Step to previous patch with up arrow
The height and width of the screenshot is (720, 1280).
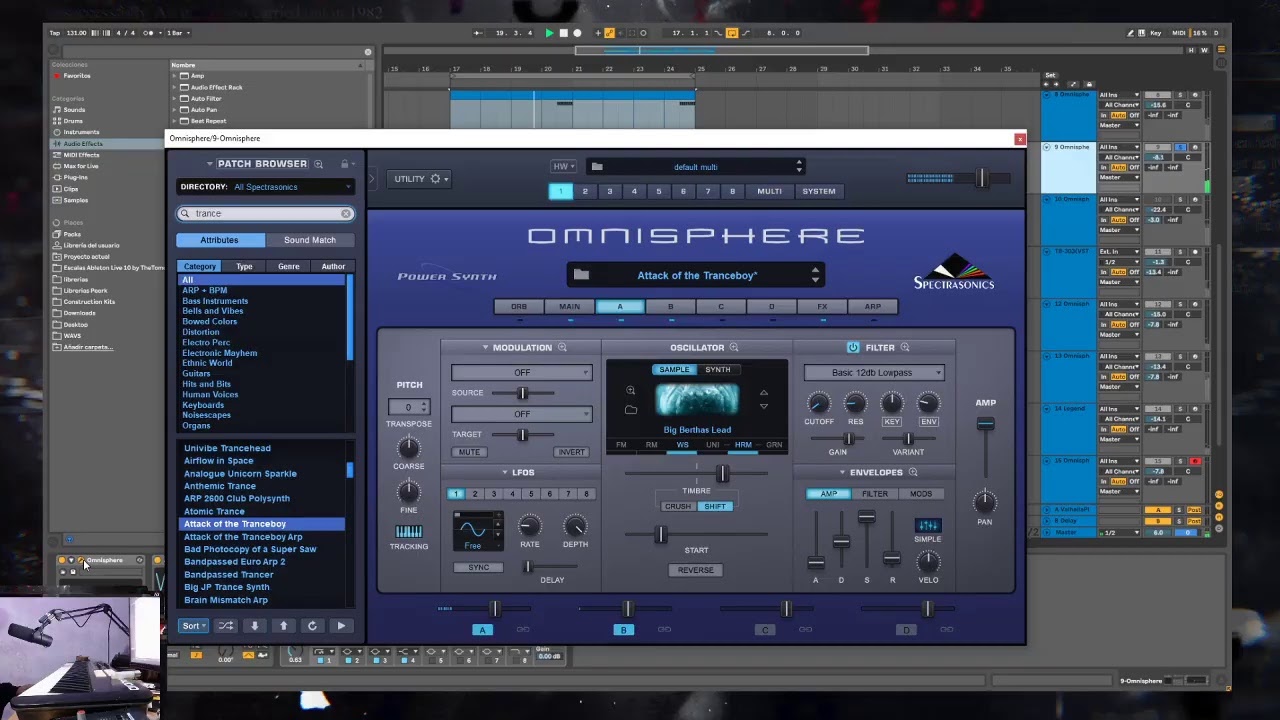click(283, 626)
